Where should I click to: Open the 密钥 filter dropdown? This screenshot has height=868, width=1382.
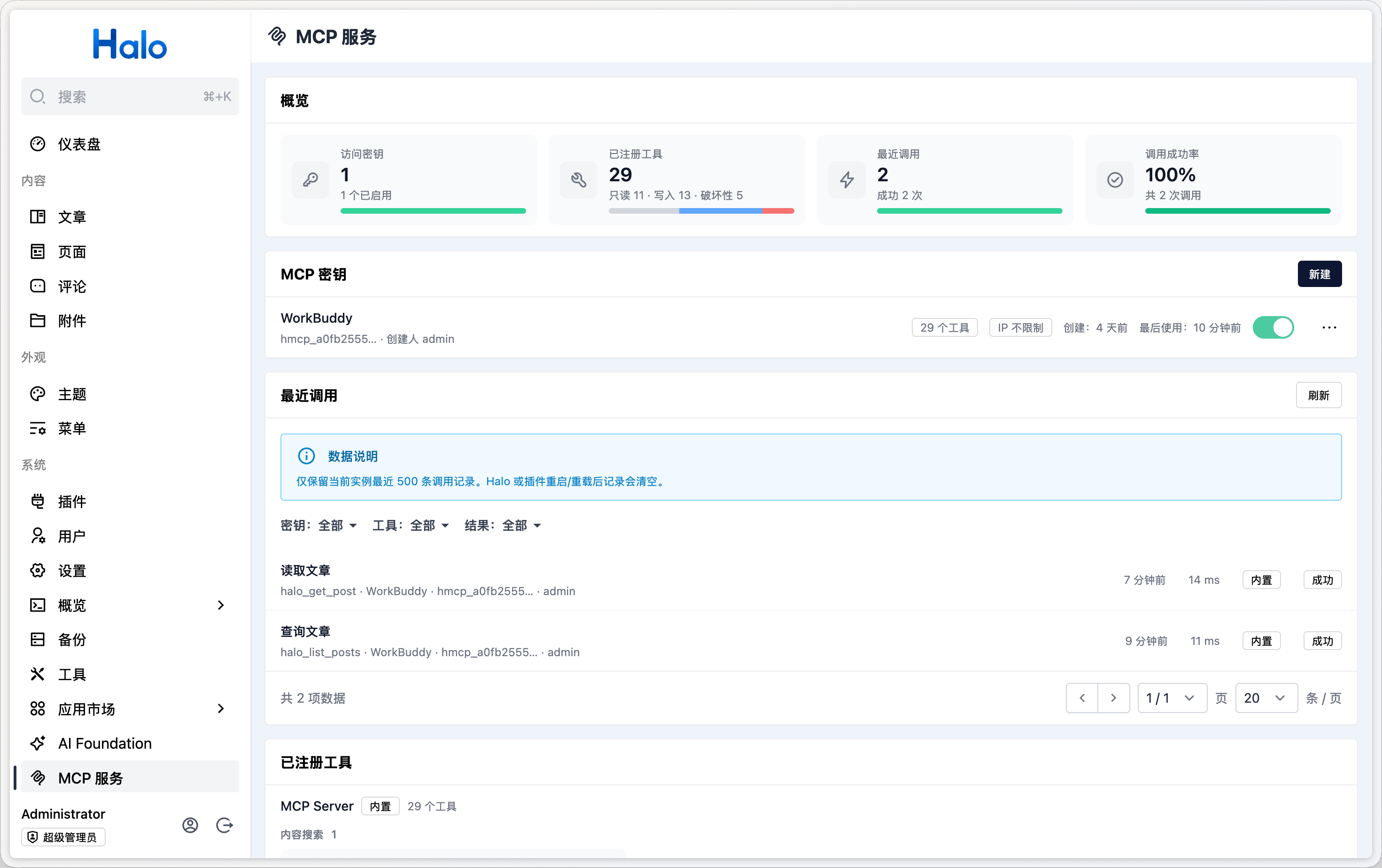point(319,525)
